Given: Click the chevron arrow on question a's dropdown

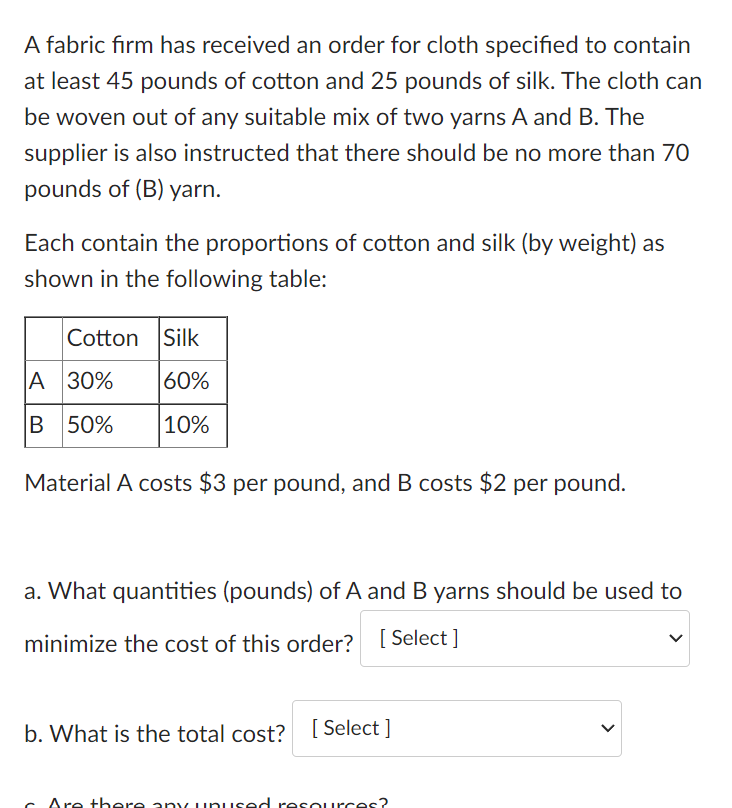Looking at the screenshot, I should point(676,638).
